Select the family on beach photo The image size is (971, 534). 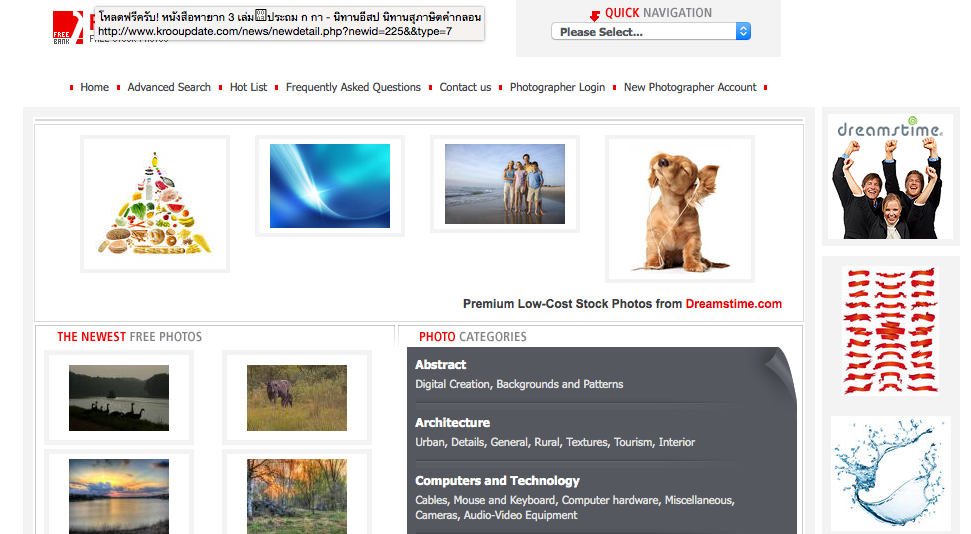[504, 184]
